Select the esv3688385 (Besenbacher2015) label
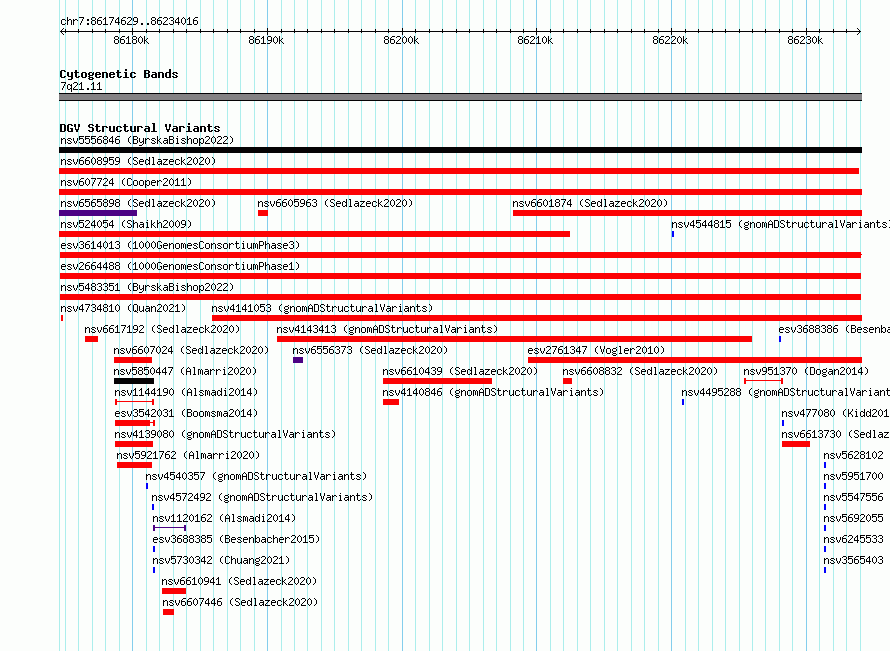 click(236, 539)
